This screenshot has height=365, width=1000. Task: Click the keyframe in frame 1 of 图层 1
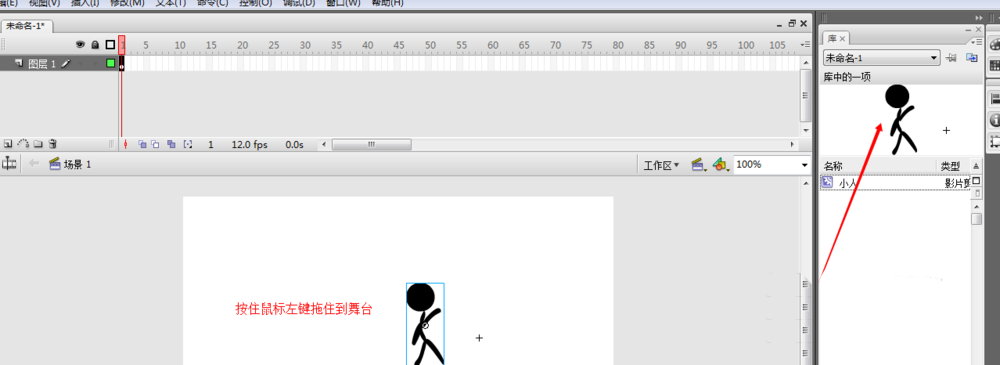pos(121,63)
